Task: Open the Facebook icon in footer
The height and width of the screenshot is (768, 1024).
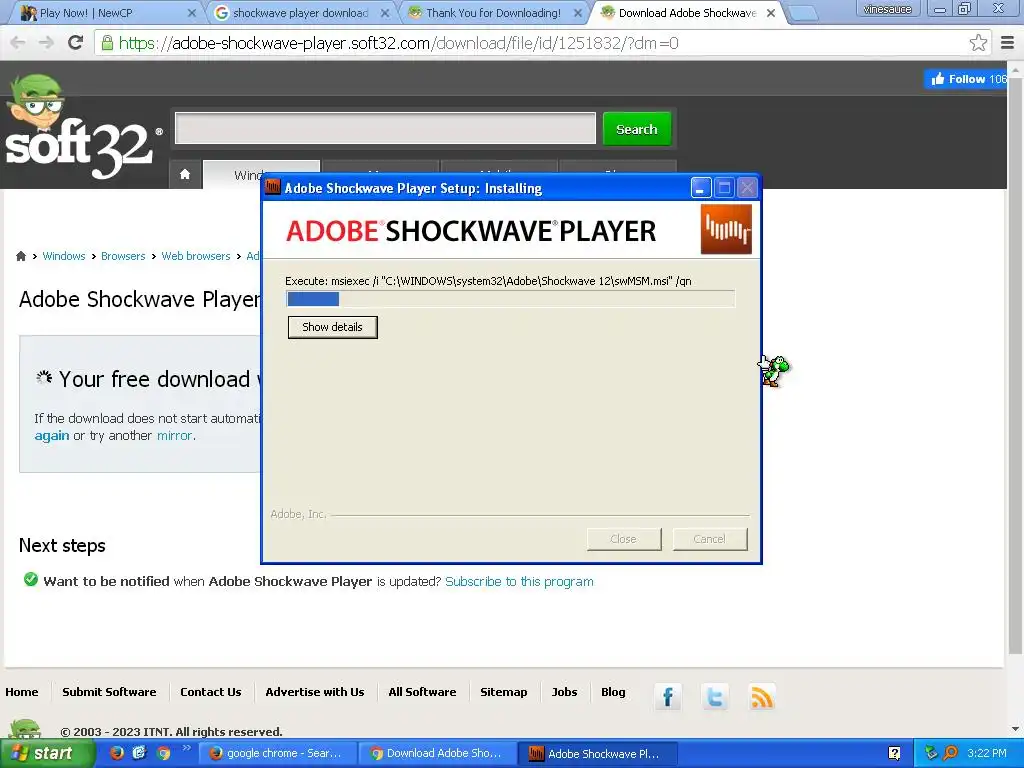Action: point(667,697)
